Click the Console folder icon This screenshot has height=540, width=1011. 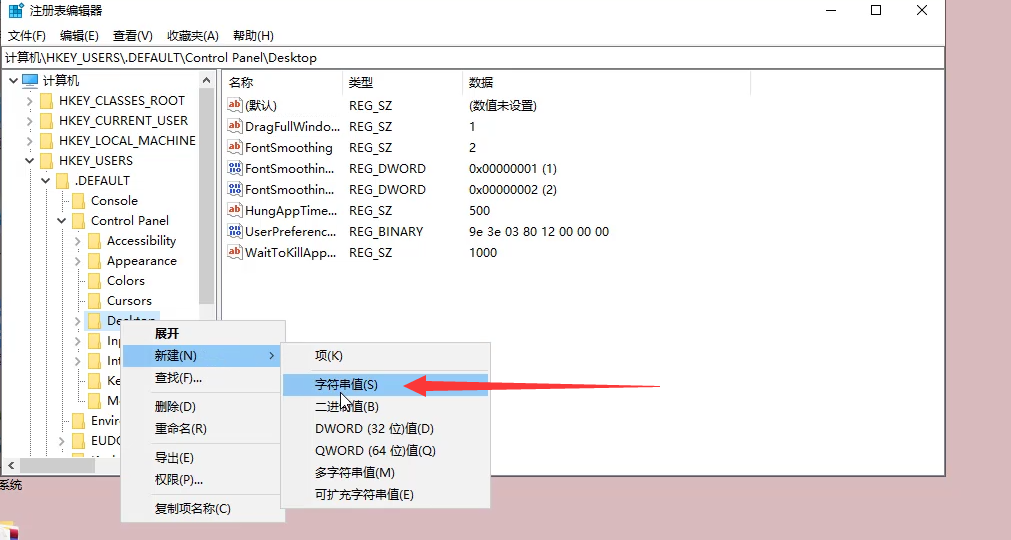[78, 201]
